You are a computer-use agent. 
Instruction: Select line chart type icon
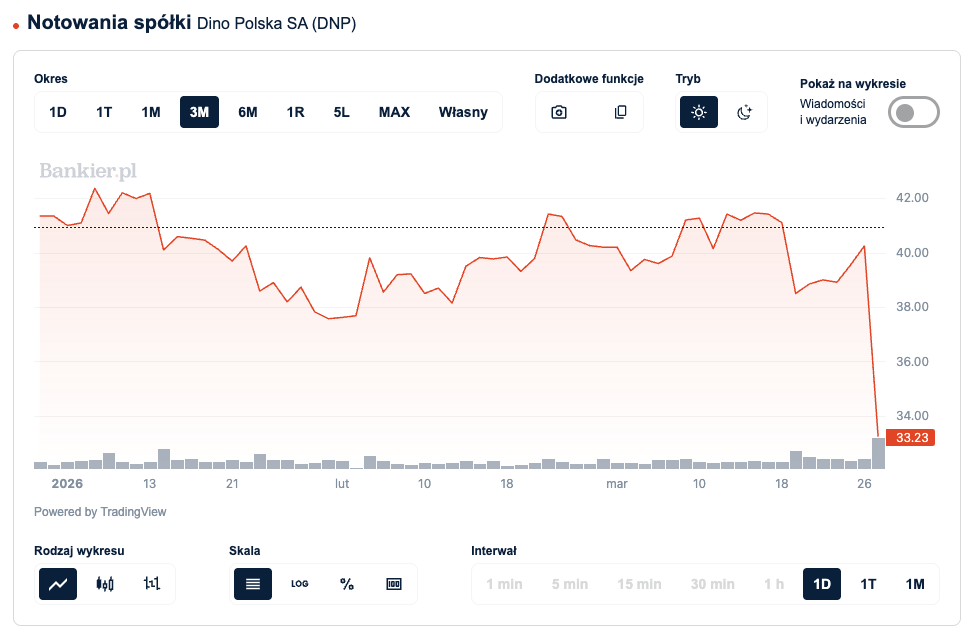[x=58, y=584]
